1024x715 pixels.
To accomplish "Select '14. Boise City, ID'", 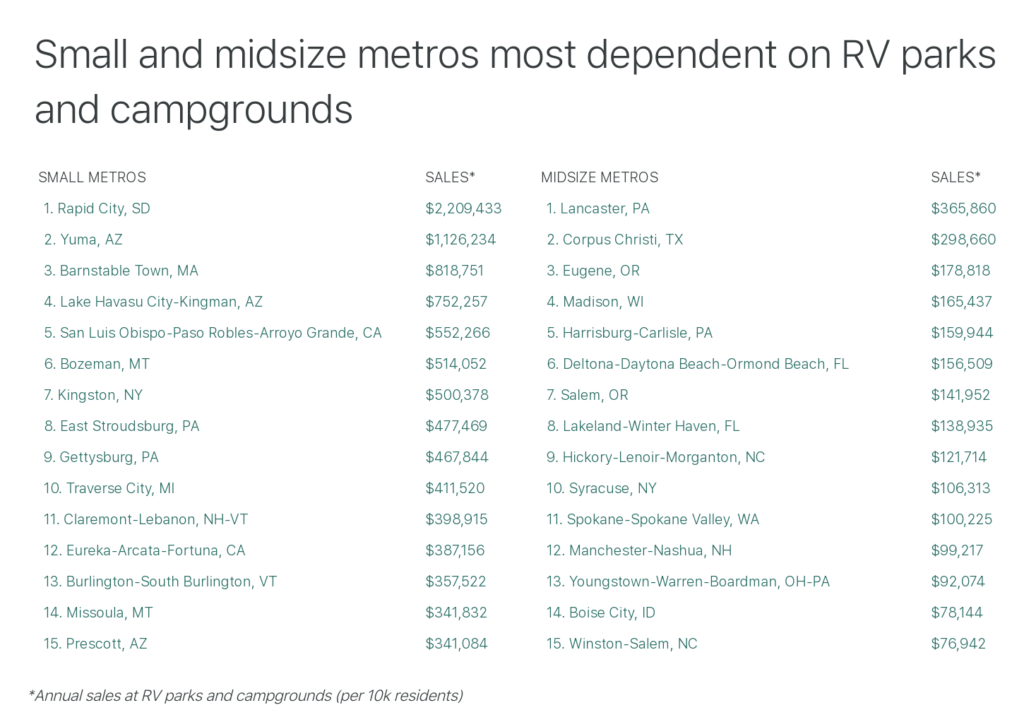I will tap(601, 613).
